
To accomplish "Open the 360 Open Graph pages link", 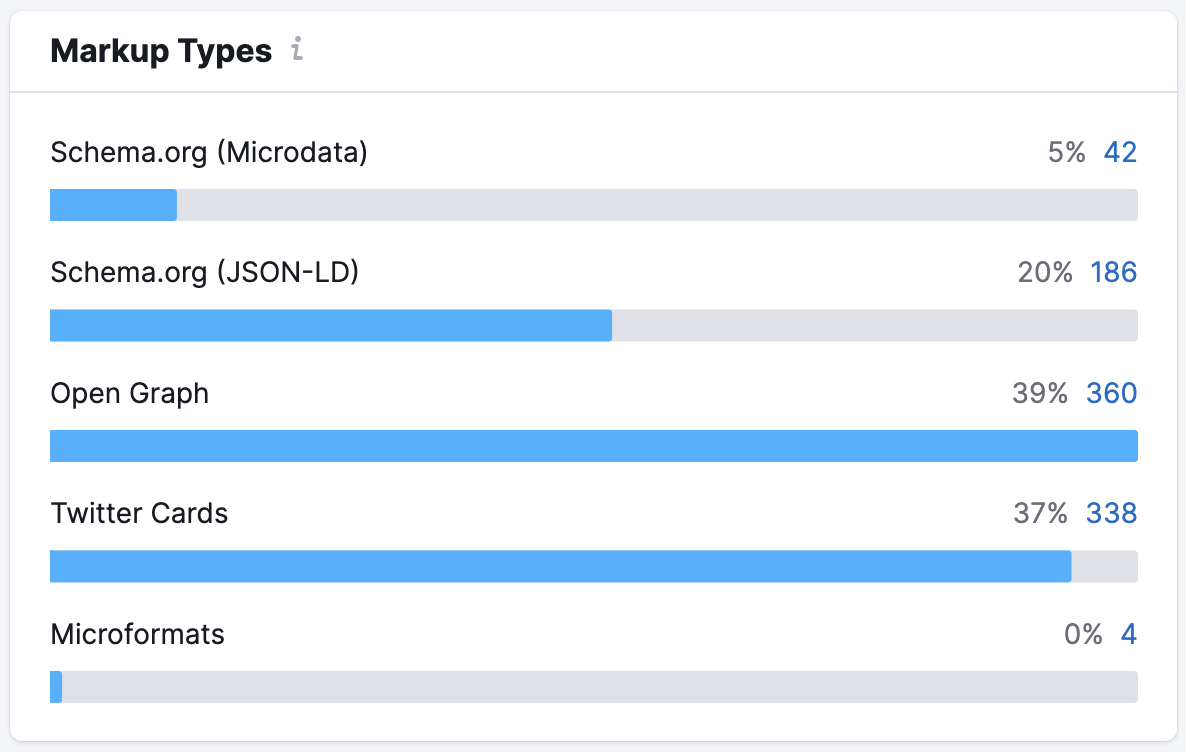I will 1111,393.
